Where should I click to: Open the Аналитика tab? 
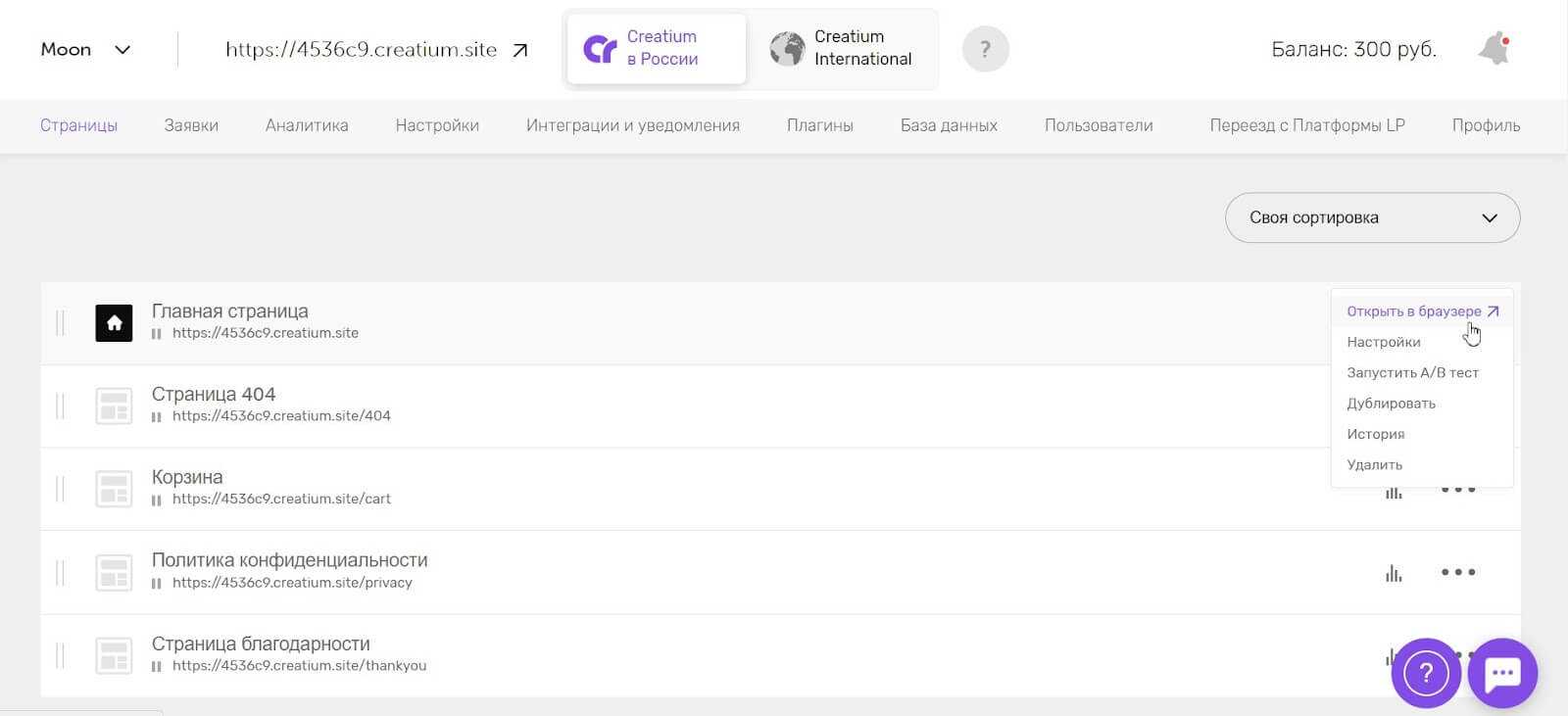click(x=307, y=125)
